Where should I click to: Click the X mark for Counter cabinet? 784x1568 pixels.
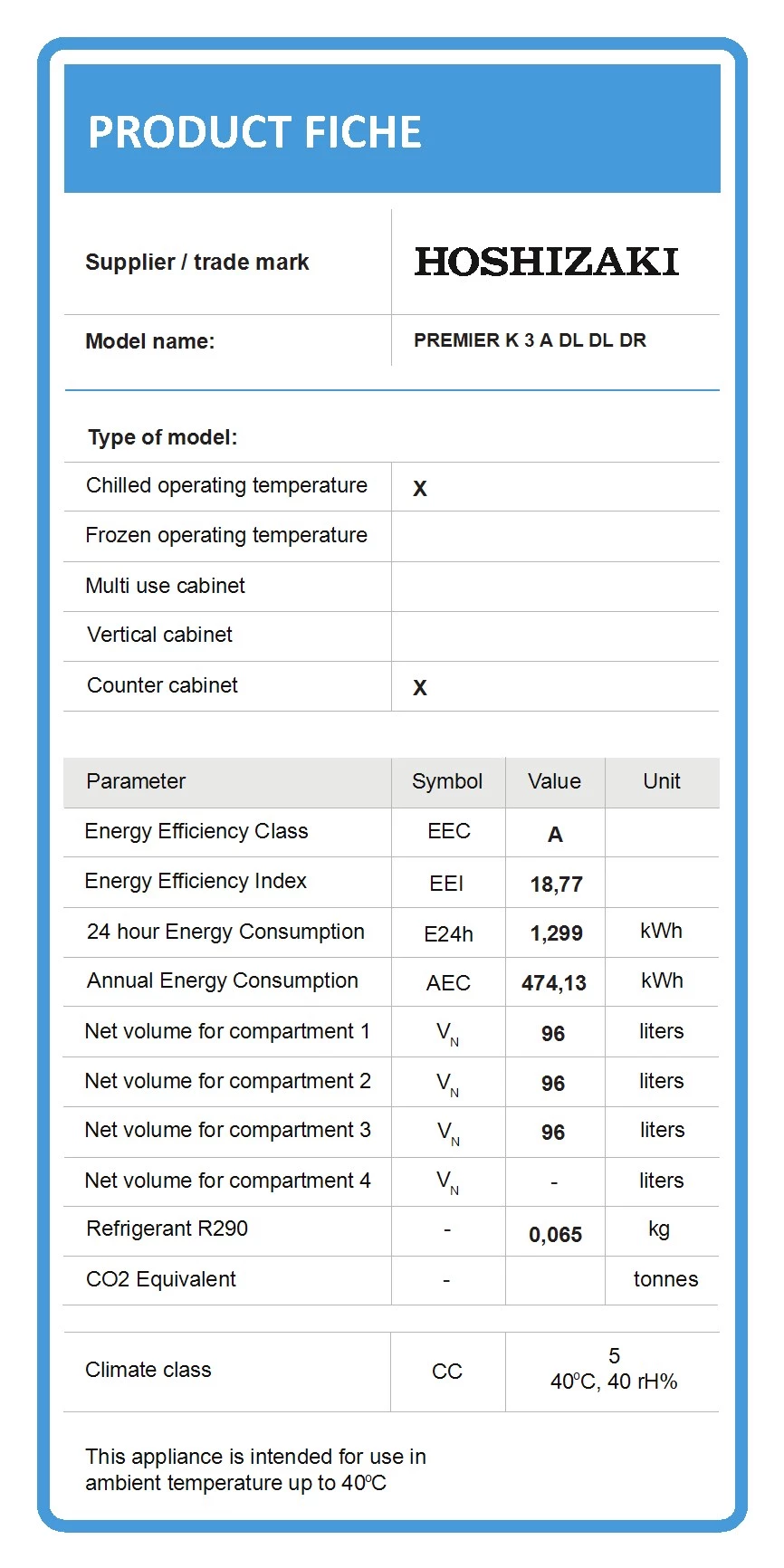click(x=419, y=688)
